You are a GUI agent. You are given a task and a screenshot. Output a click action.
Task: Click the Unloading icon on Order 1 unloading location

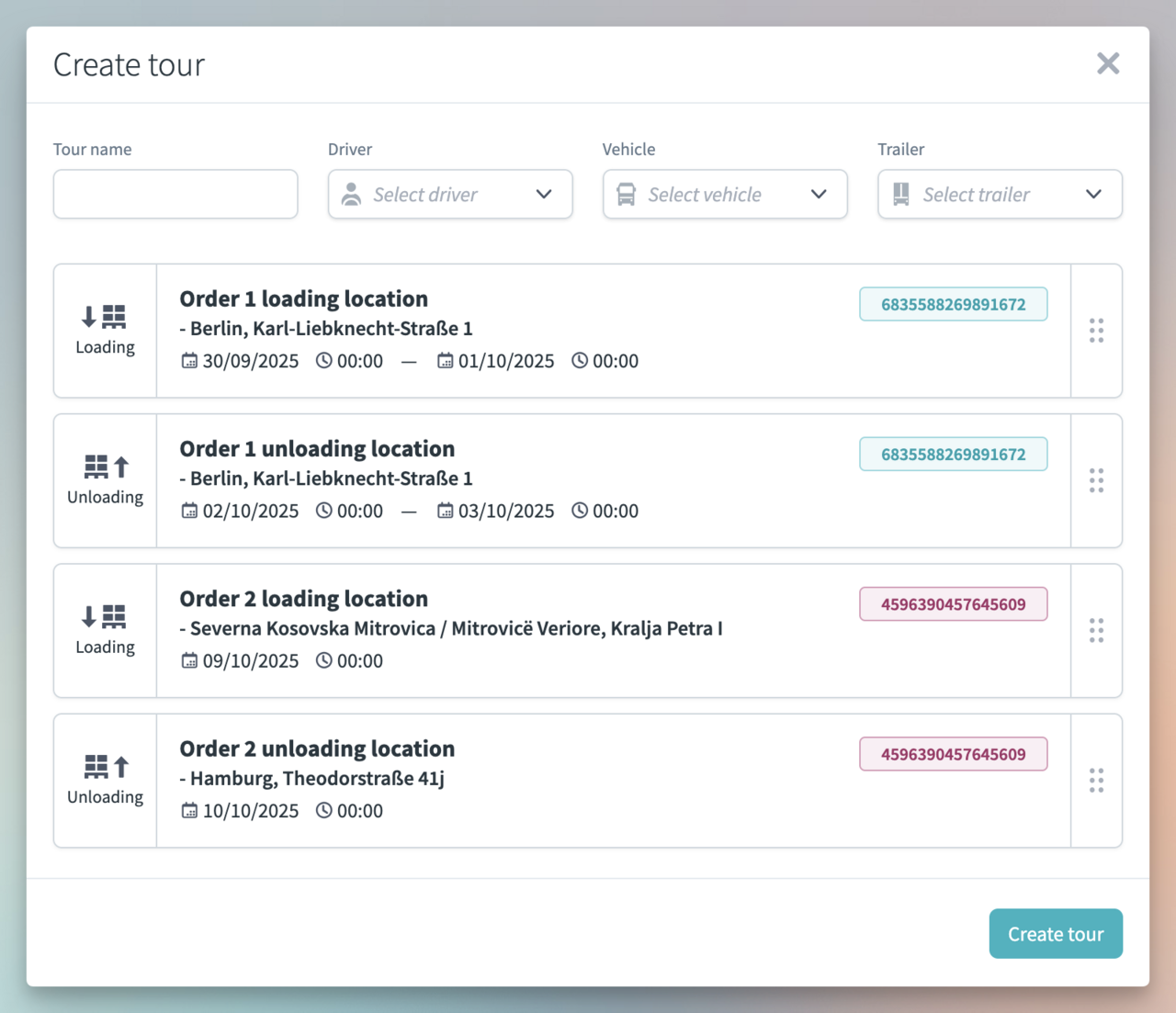coord(105,467)
